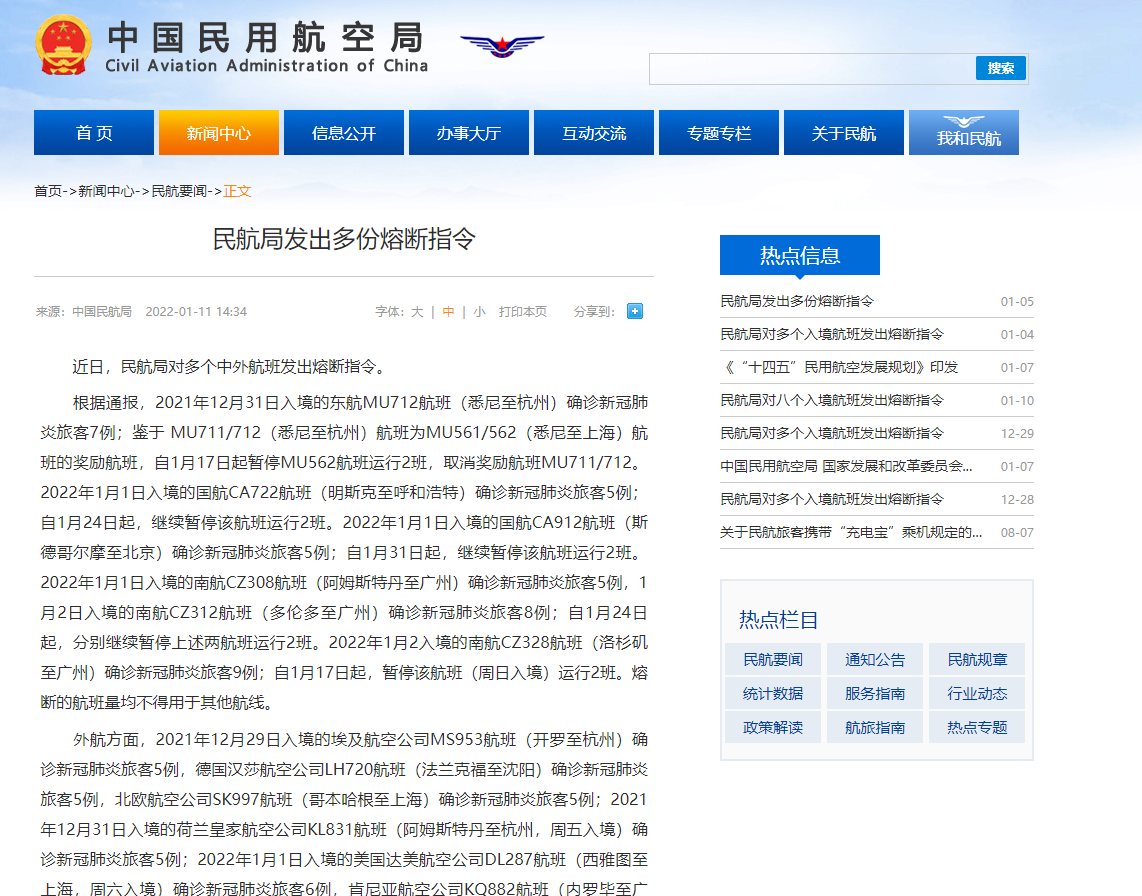This screenshot has height=896, width=1142.
Task: Open 通知公告 hot column button
Action: coord(875,659)
